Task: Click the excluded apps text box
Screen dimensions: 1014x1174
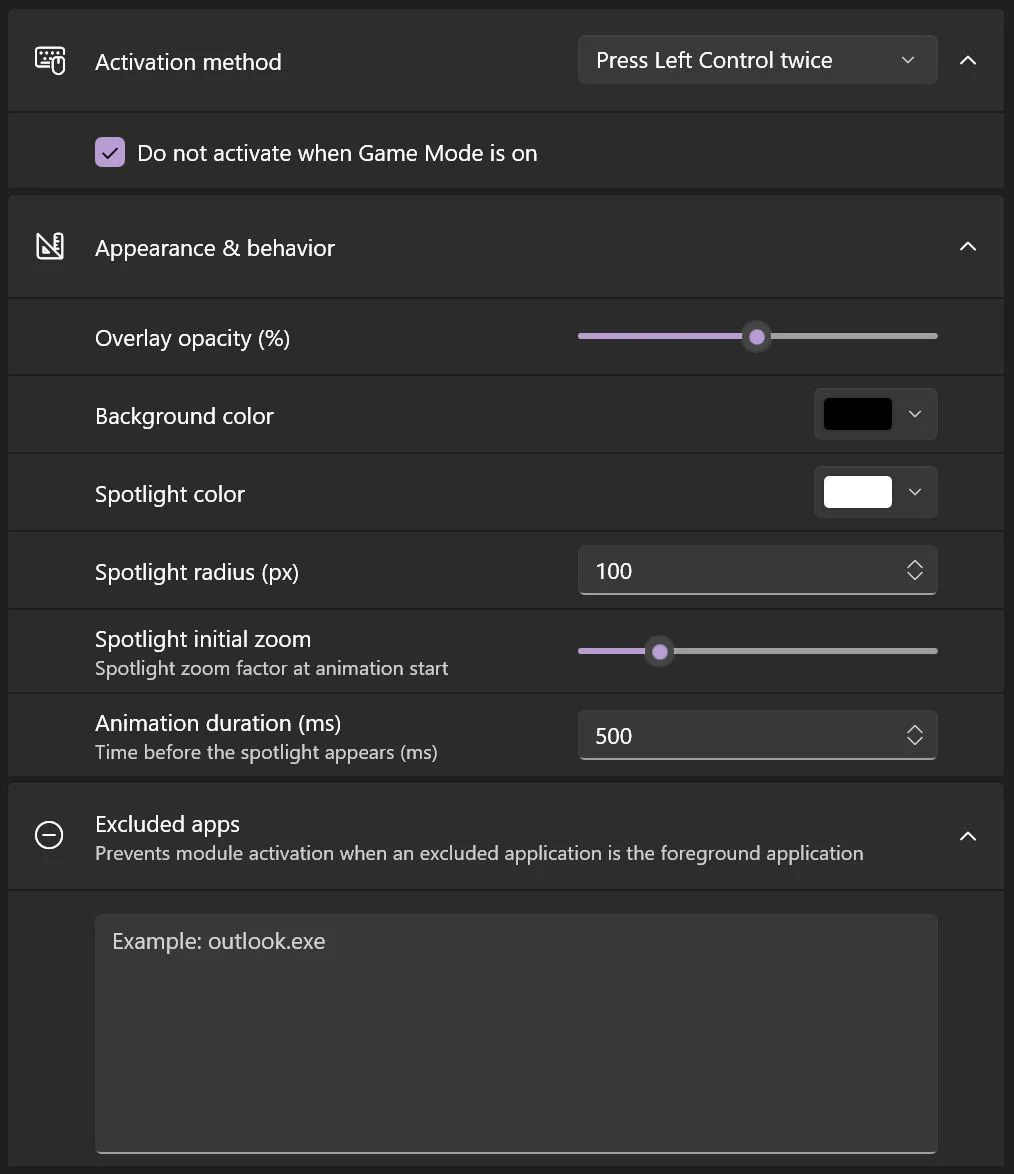Action: coord(516,1033)
